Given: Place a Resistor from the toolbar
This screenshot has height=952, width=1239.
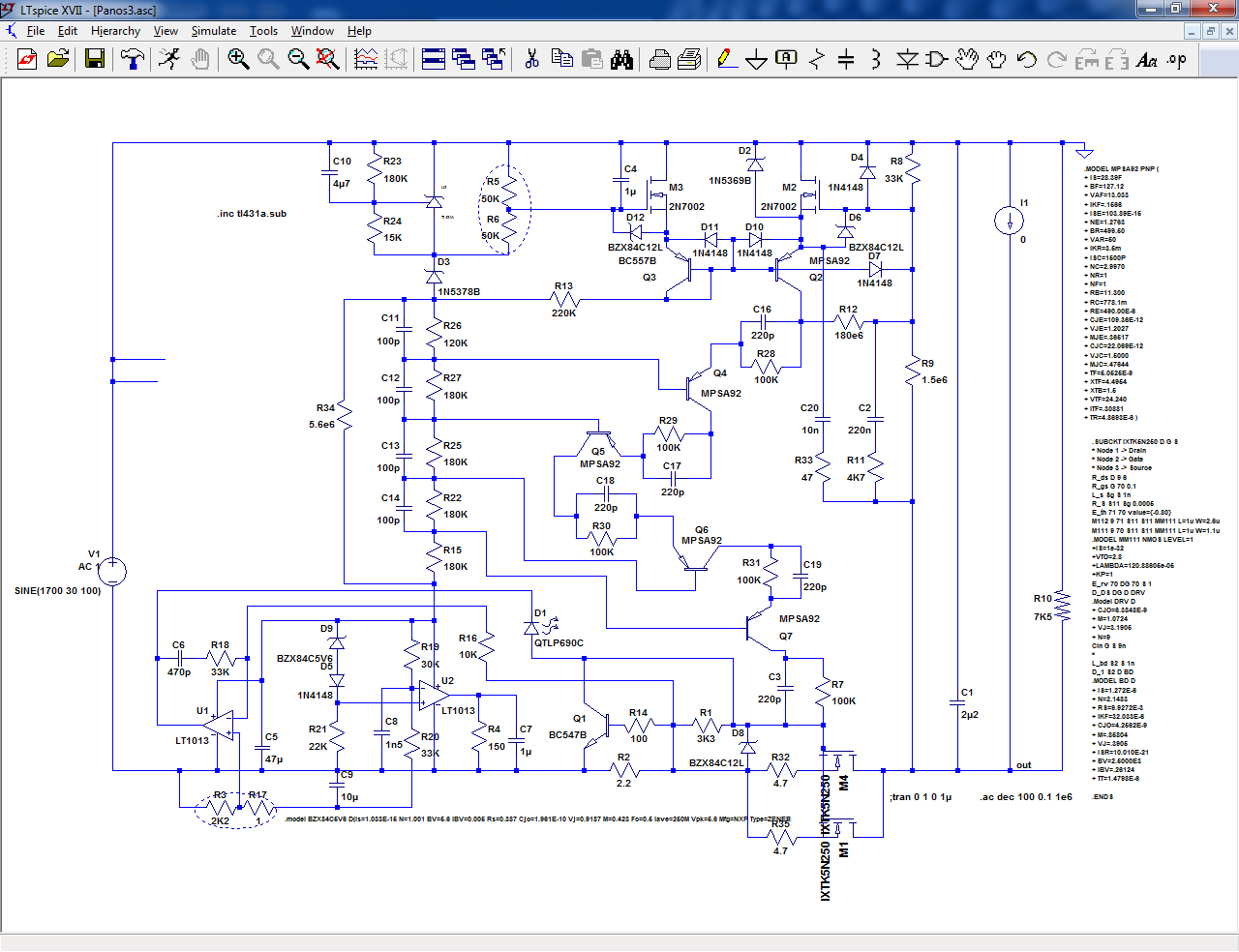Looking at the screenshot, I should (x=816, y=60).
